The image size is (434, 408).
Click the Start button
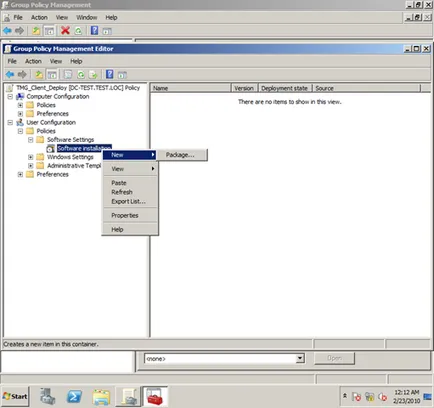(x=15, y=396)
